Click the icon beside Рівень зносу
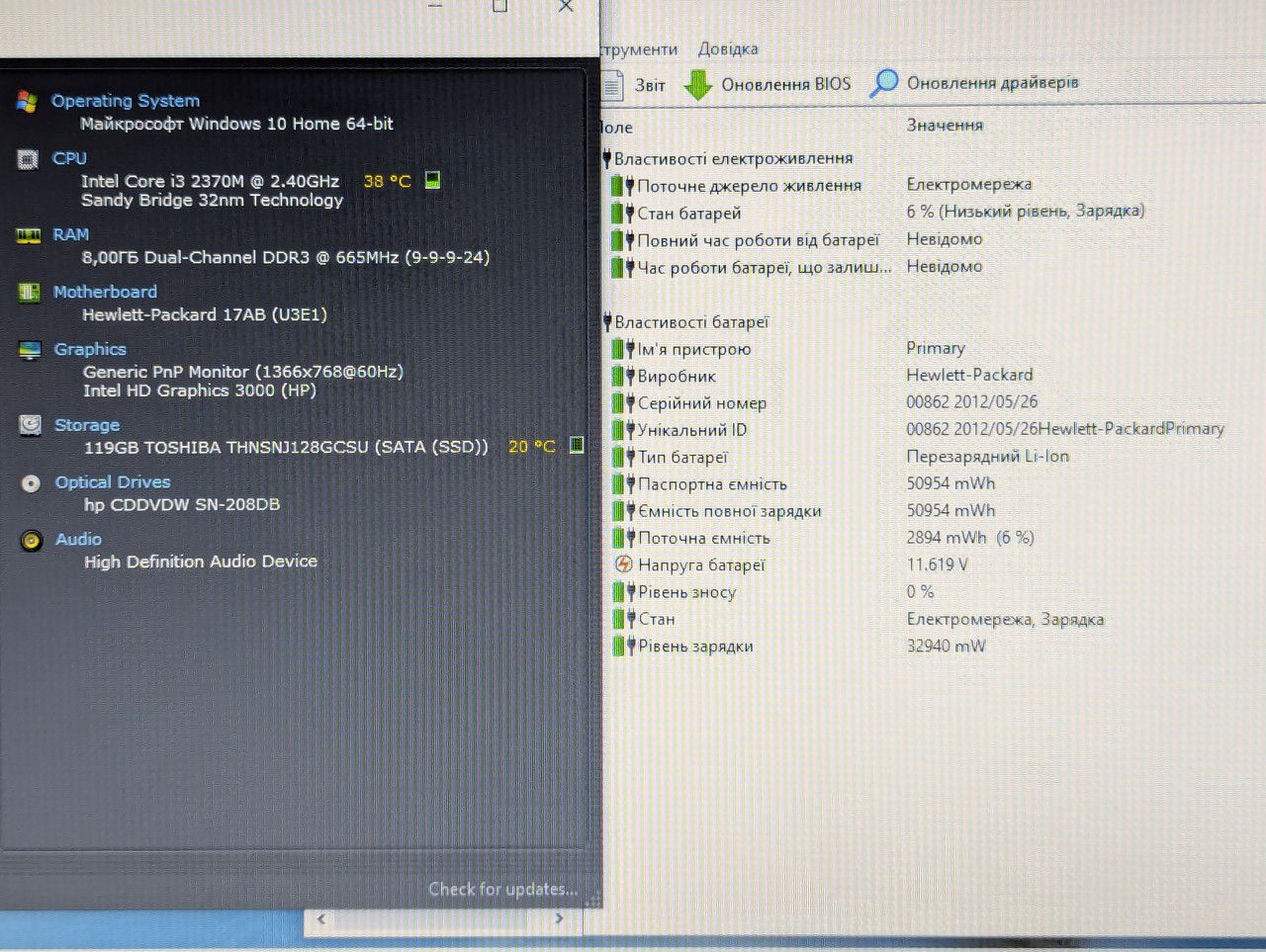 click(624, 591)
